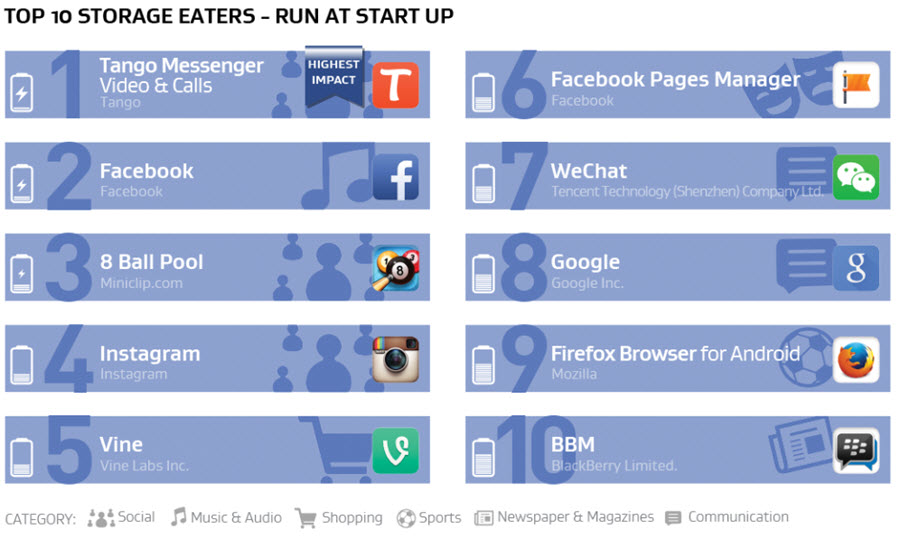Click the battery icon in the BBM row

pos(483,457)
